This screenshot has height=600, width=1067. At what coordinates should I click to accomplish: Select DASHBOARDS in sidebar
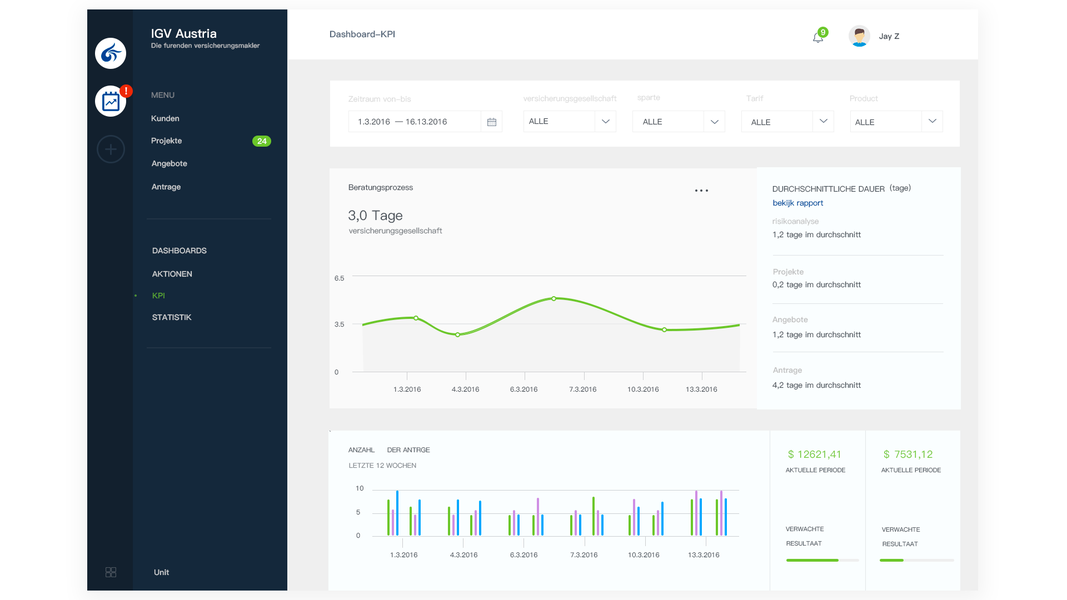click(180, 251)
